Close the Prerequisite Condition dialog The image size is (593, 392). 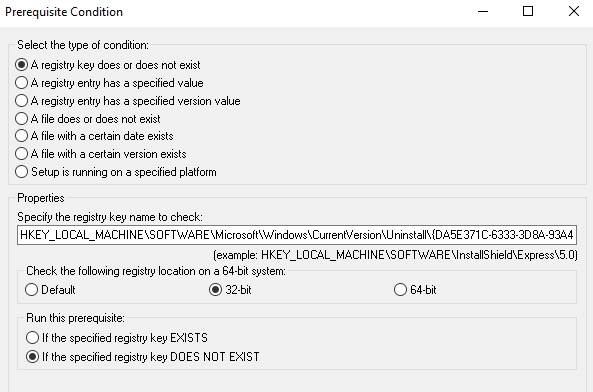(574, 12)
